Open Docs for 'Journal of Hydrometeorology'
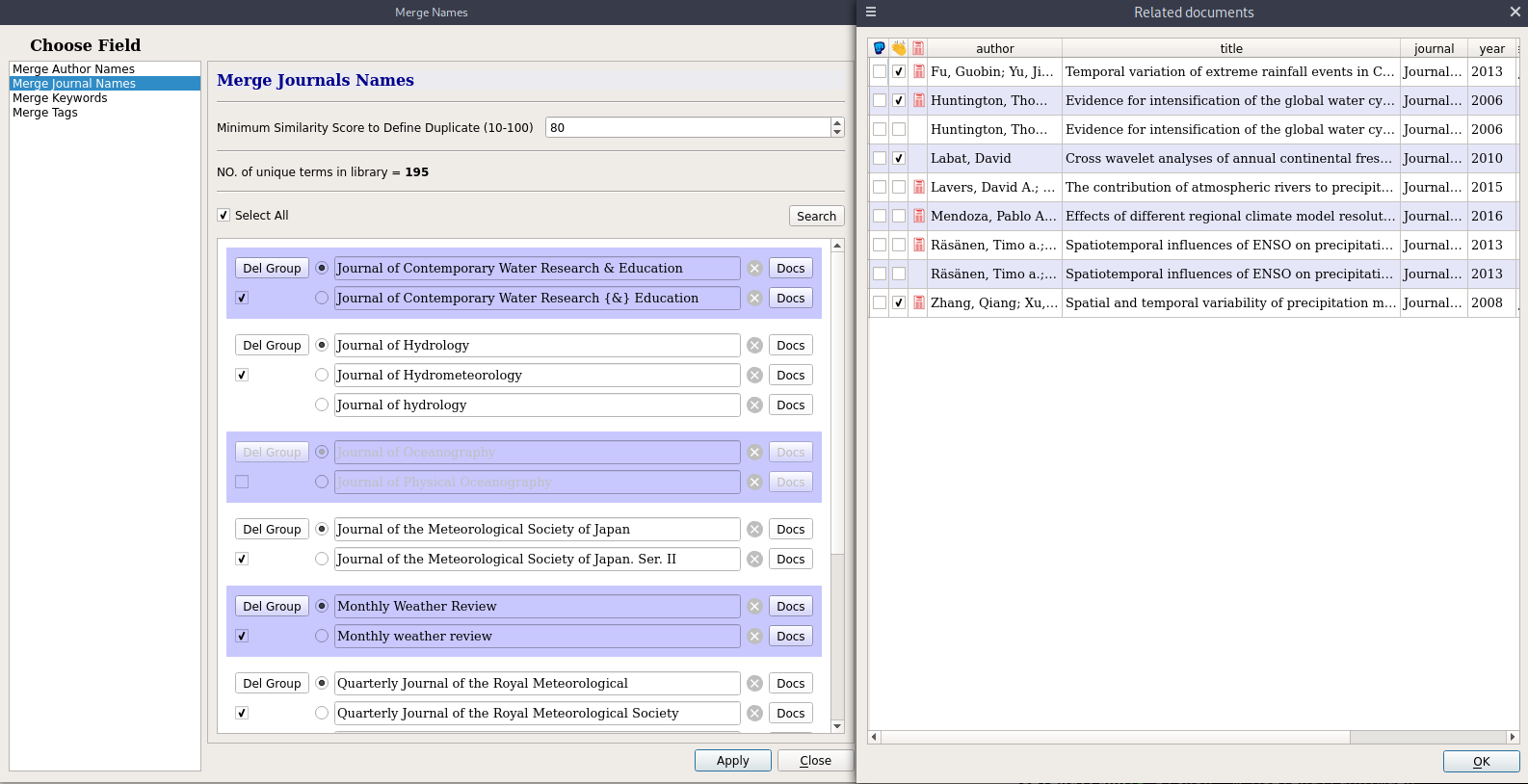The height and width of the screenshot is (784, 1528). pyautogui.click(x=791, y=376)
